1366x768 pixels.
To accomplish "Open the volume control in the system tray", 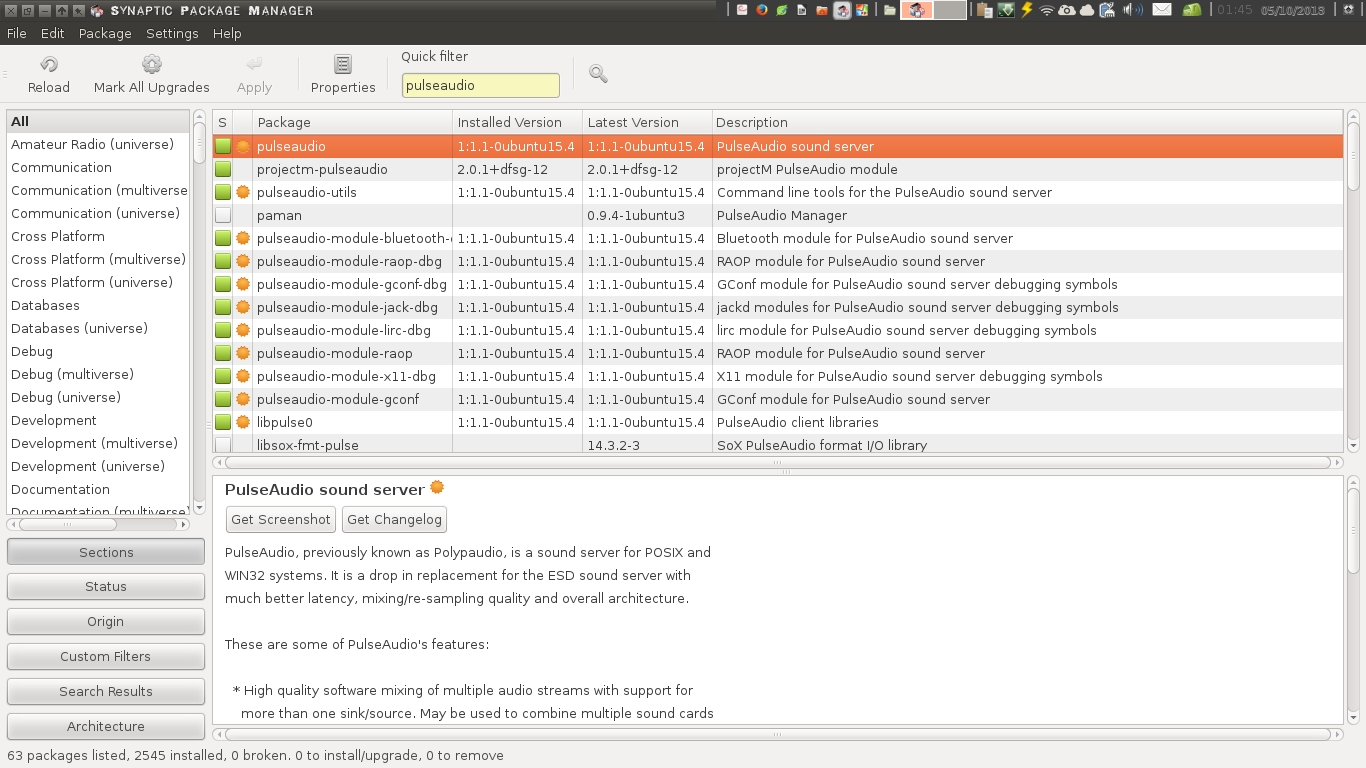I will (1133, 10).
